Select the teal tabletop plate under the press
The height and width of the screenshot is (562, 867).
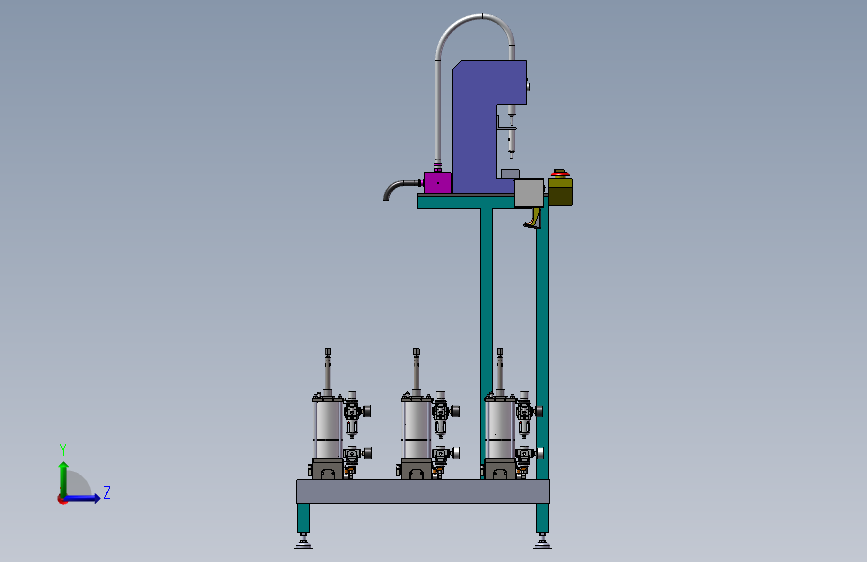coord(464,201)
